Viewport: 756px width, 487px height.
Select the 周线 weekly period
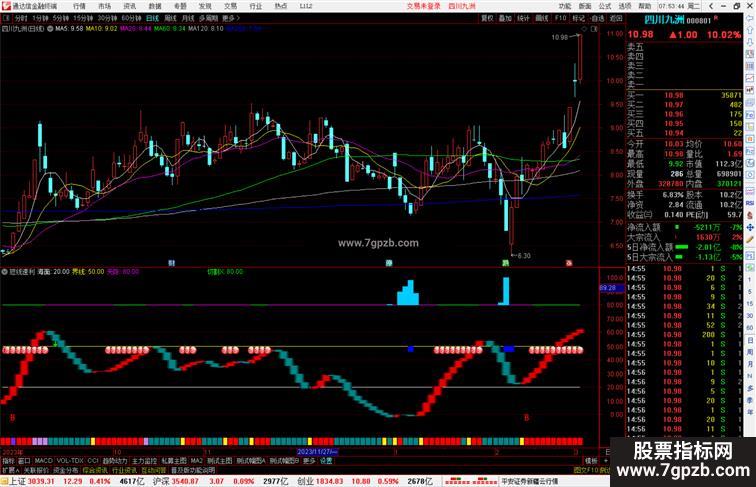pyautogui.click(x=170, y=18)
